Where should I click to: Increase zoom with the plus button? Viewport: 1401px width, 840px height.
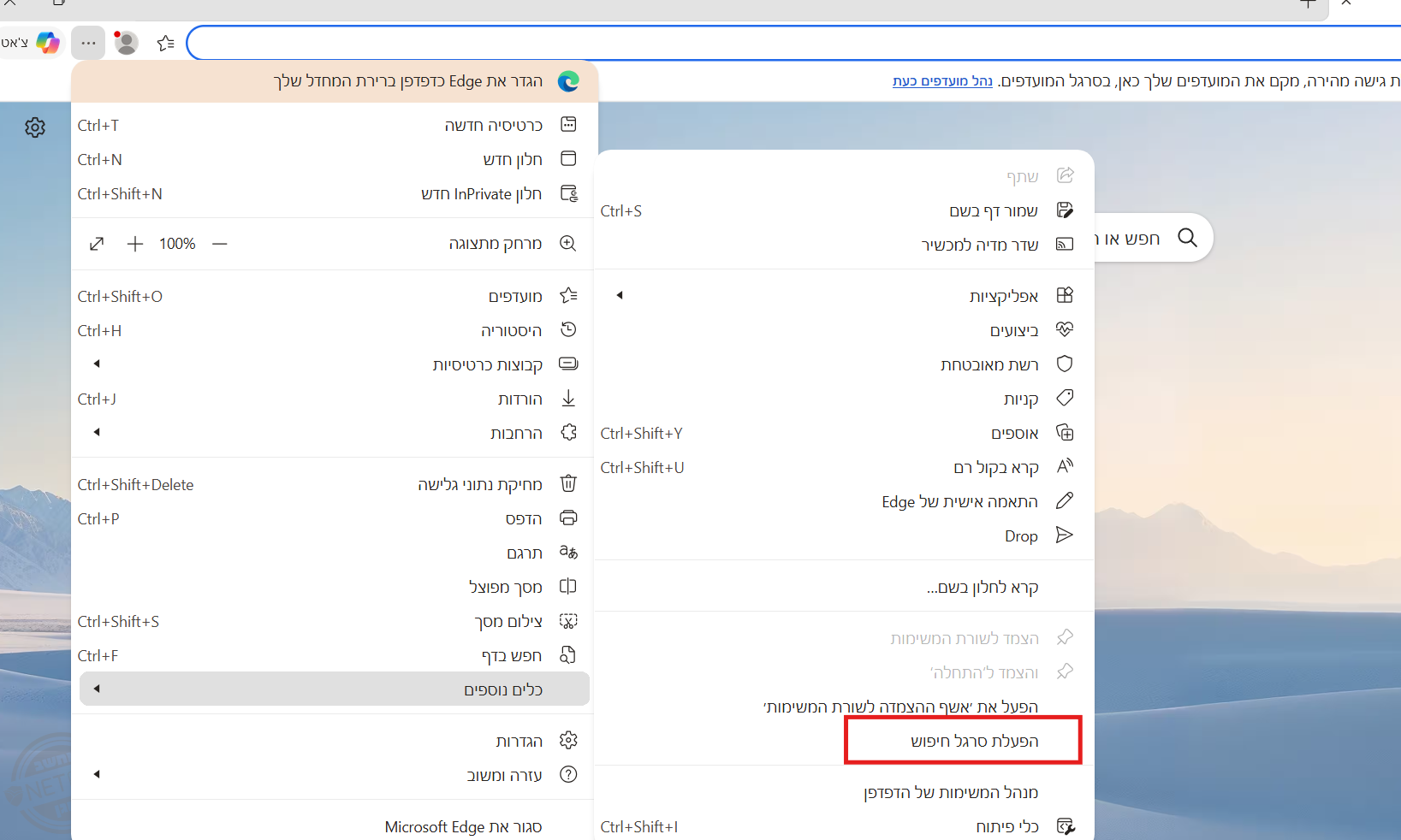pyautogui.click(x=134, y=244)
